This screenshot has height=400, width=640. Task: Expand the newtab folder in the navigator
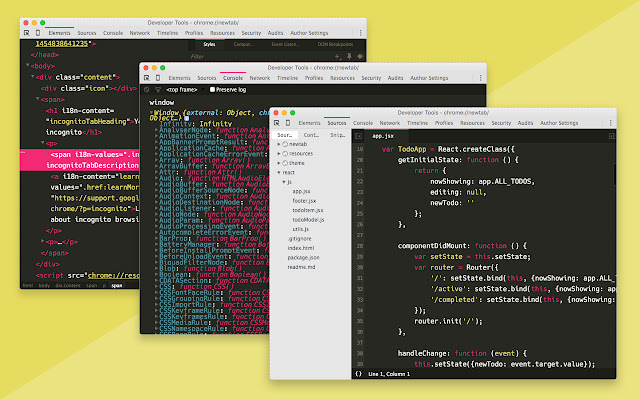pos(279,145)
